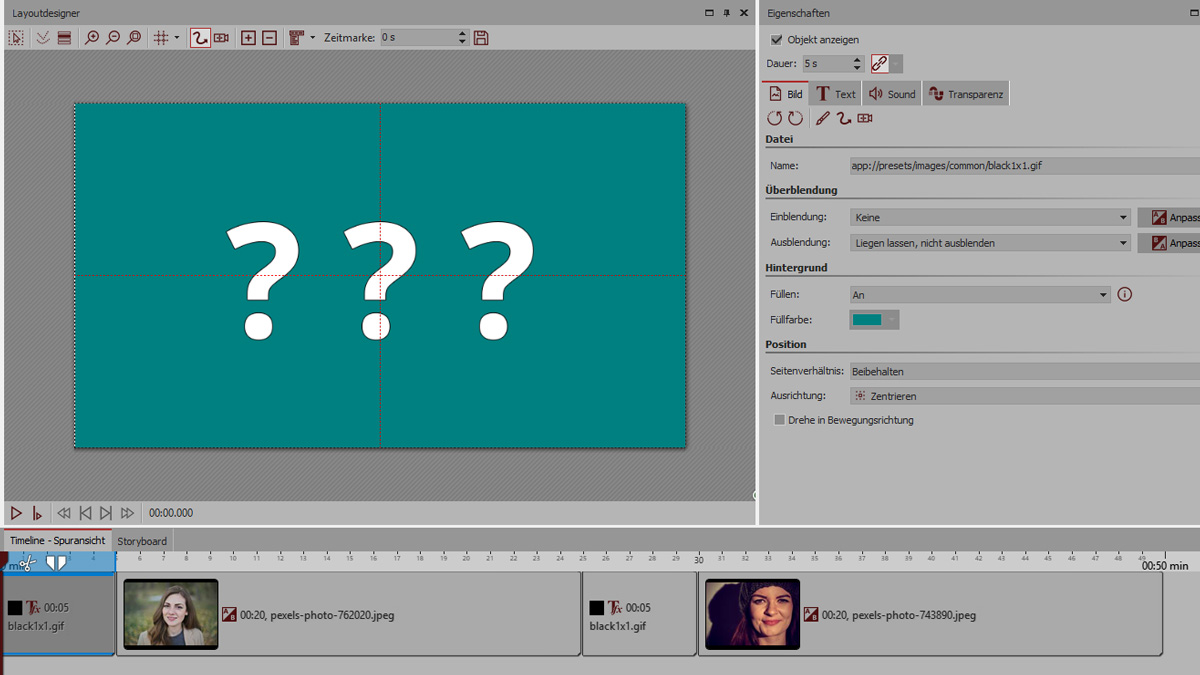Click the info icon beside Füllen
The width and height of the screenshot is (1200, 675).
(1125, 294)
